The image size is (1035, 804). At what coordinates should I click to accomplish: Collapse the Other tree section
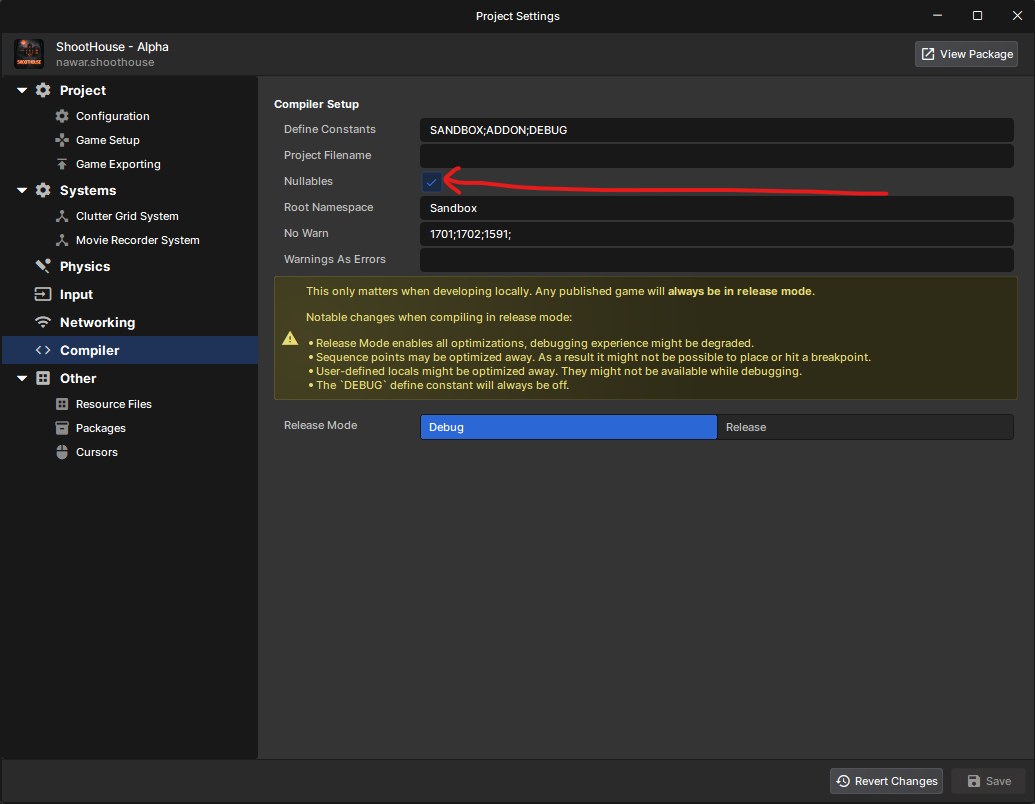click(x=22, y=378)
